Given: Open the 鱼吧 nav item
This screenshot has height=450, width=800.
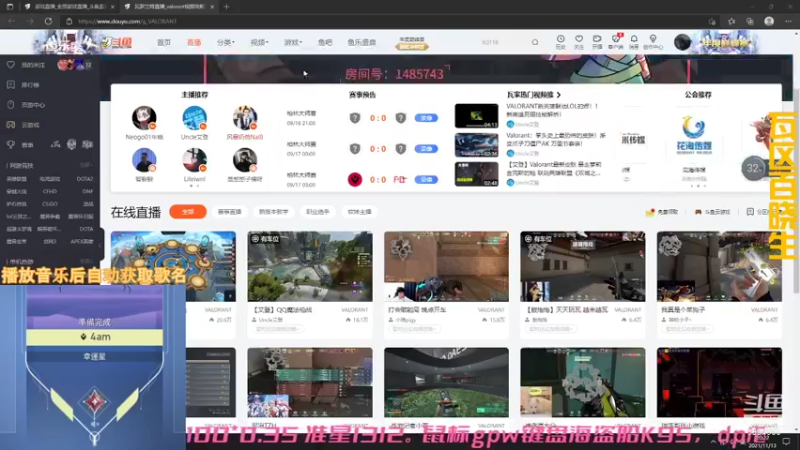Looking at the screenshot, I should click(x=325, y=42).
